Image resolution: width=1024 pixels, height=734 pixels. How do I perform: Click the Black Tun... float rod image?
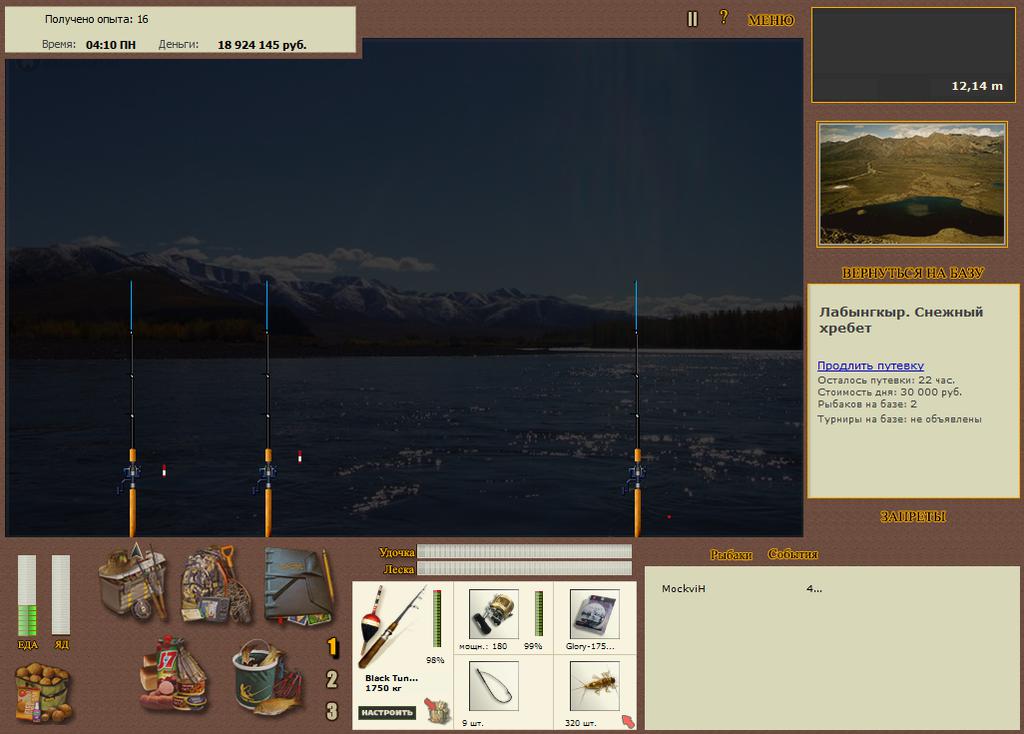pyautogui.click(x=392, y=625)
